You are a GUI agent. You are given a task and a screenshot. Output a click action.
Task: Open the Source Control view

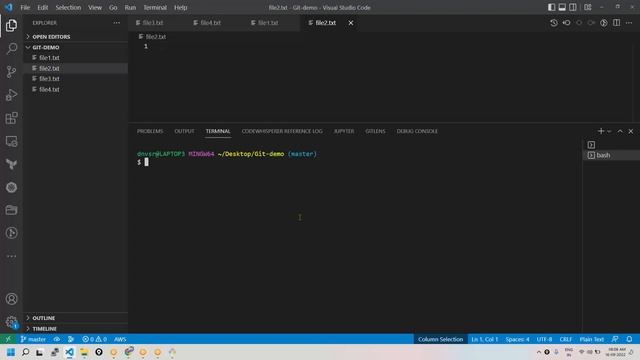point(11,72)
